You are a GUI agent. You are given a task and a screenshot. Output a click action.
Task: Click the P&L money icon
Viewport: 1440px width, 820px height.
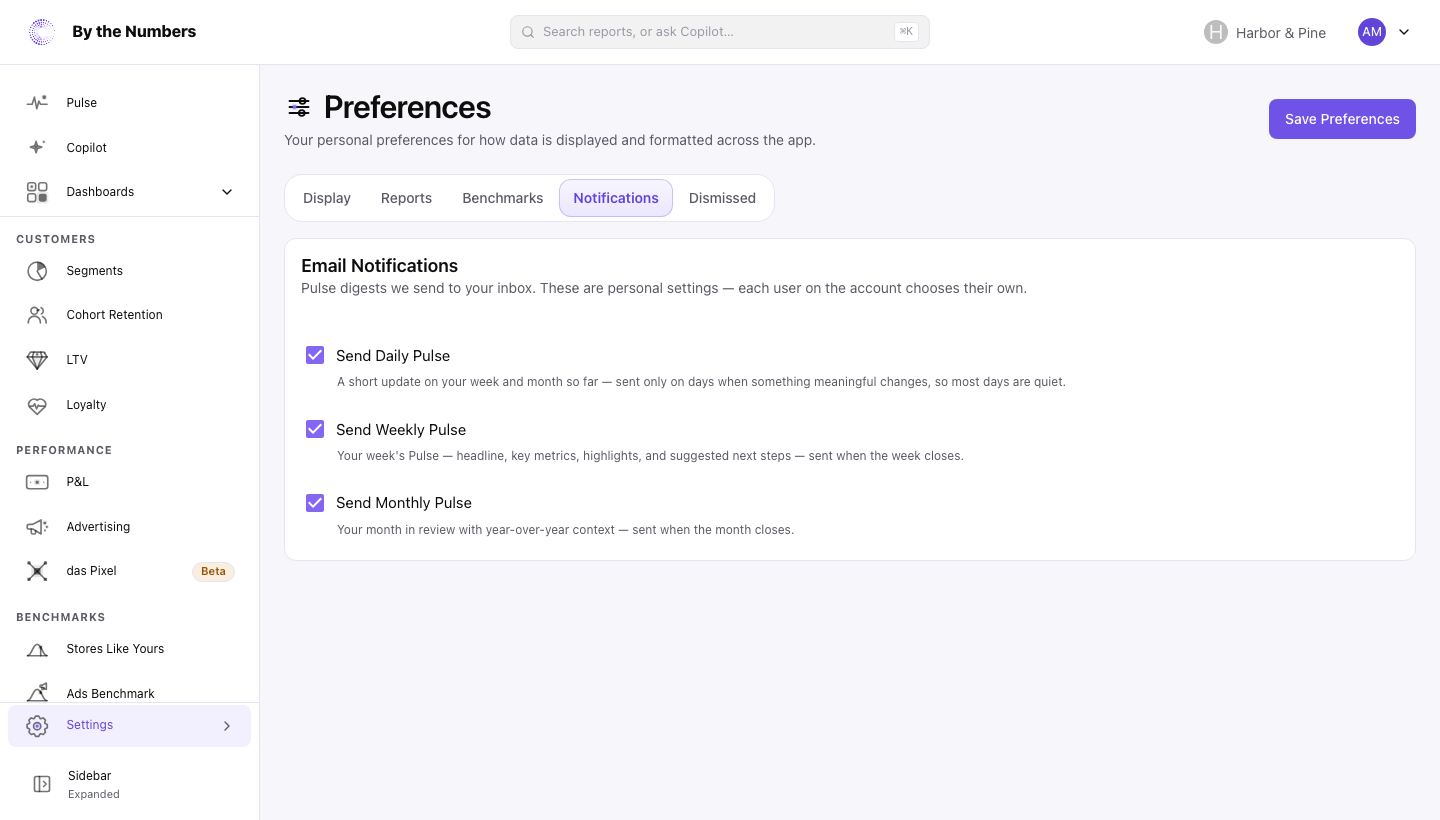pyautogui.click(x=37, y=482)
